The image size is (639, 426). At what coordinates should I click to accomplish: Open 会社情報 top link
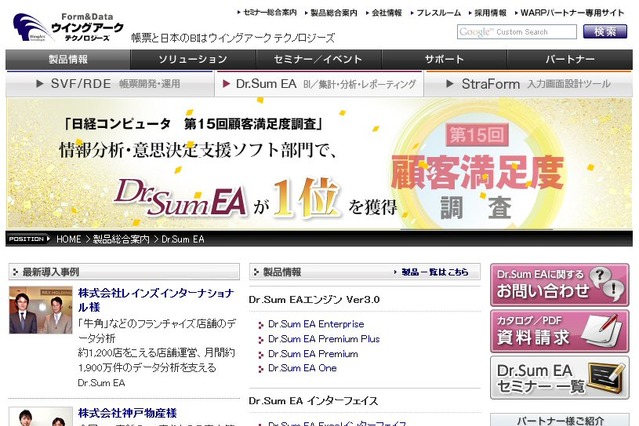(x=387, y=13)
